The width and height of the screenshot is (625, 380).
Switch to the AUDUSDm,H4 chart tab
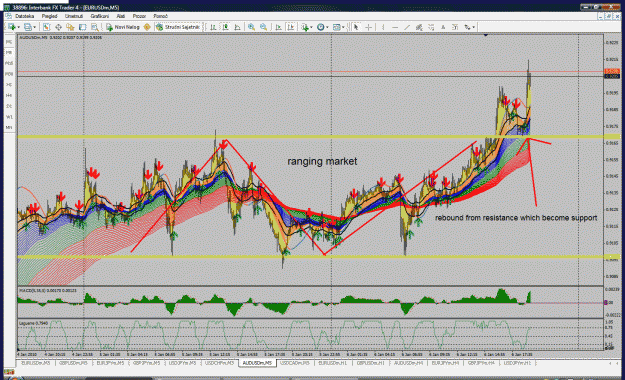pyautogui.click(x=408, y=363)
